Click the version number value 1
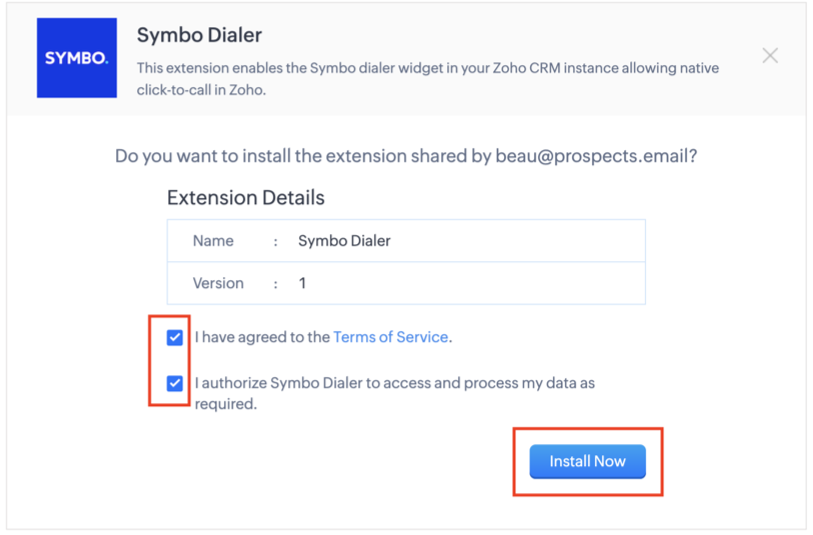The image size is (813, 535). [302, 283]
